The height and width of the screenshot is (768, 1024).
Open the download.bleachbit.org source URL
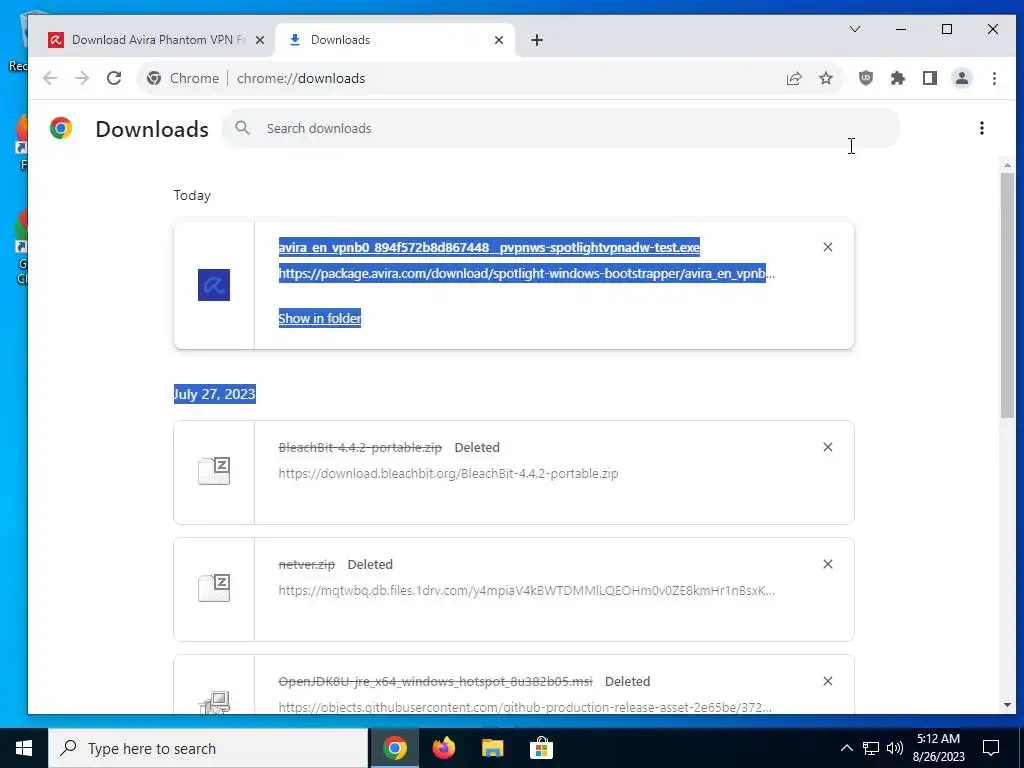[448, 473]
